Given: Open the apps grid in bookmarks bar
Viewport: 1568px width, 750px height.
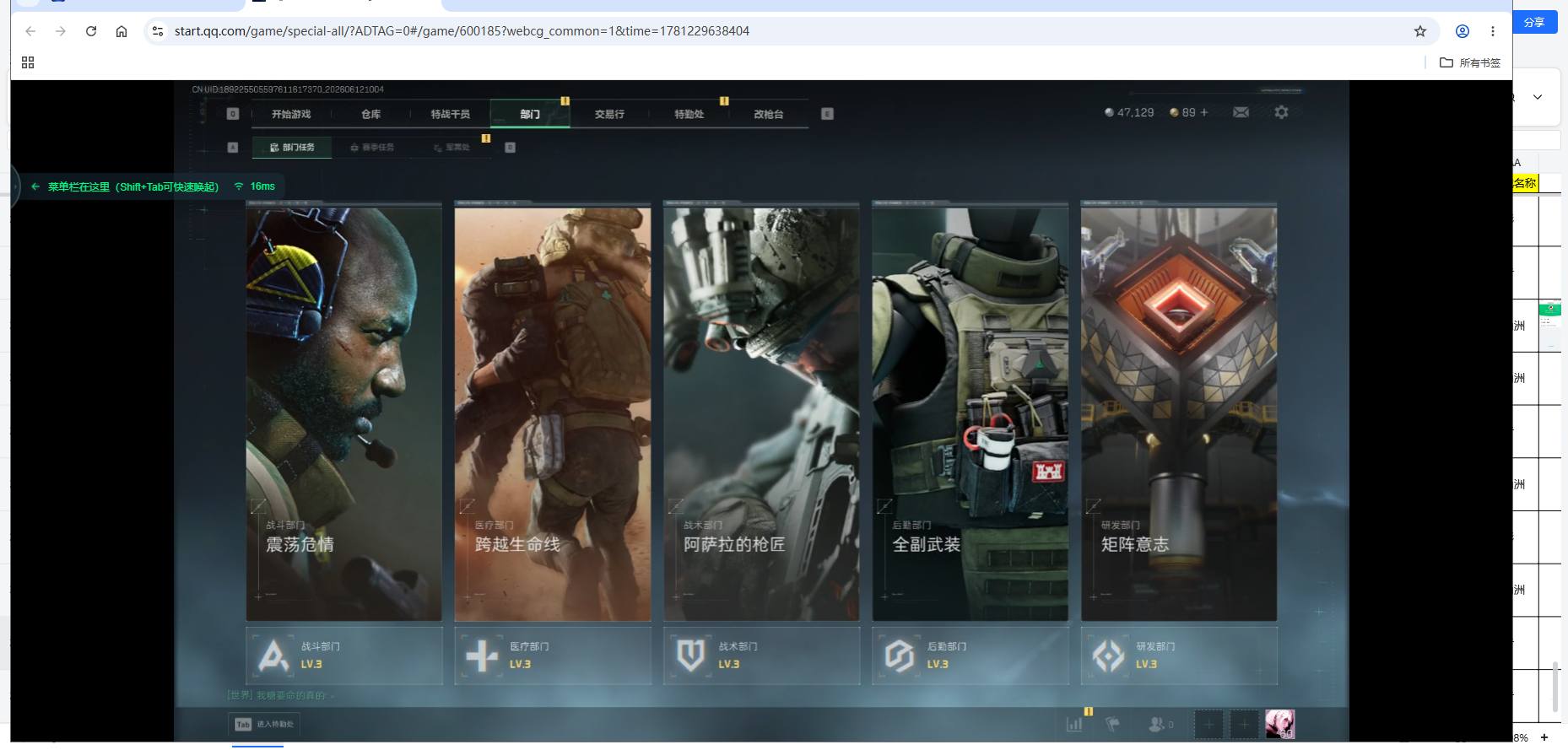Looking at the screenshot, I should tap(28, 62).
